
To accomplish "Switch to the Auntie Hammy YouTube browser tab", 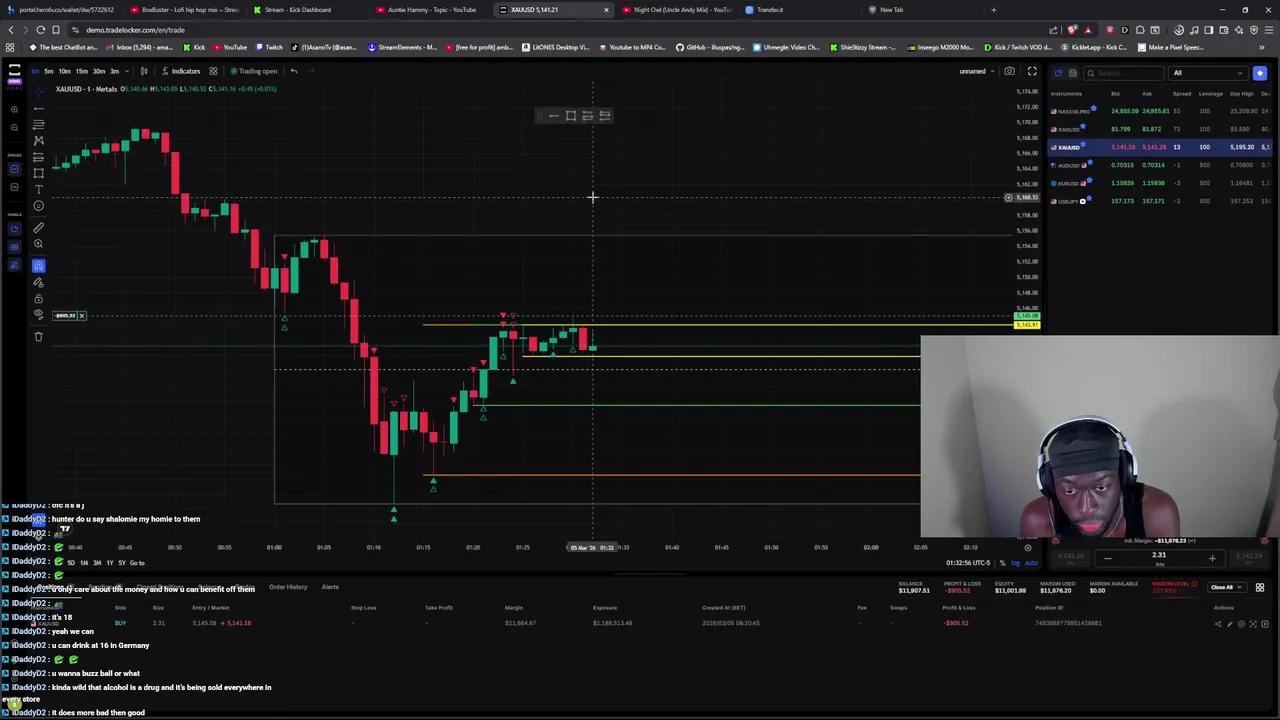I will [431, 10].
